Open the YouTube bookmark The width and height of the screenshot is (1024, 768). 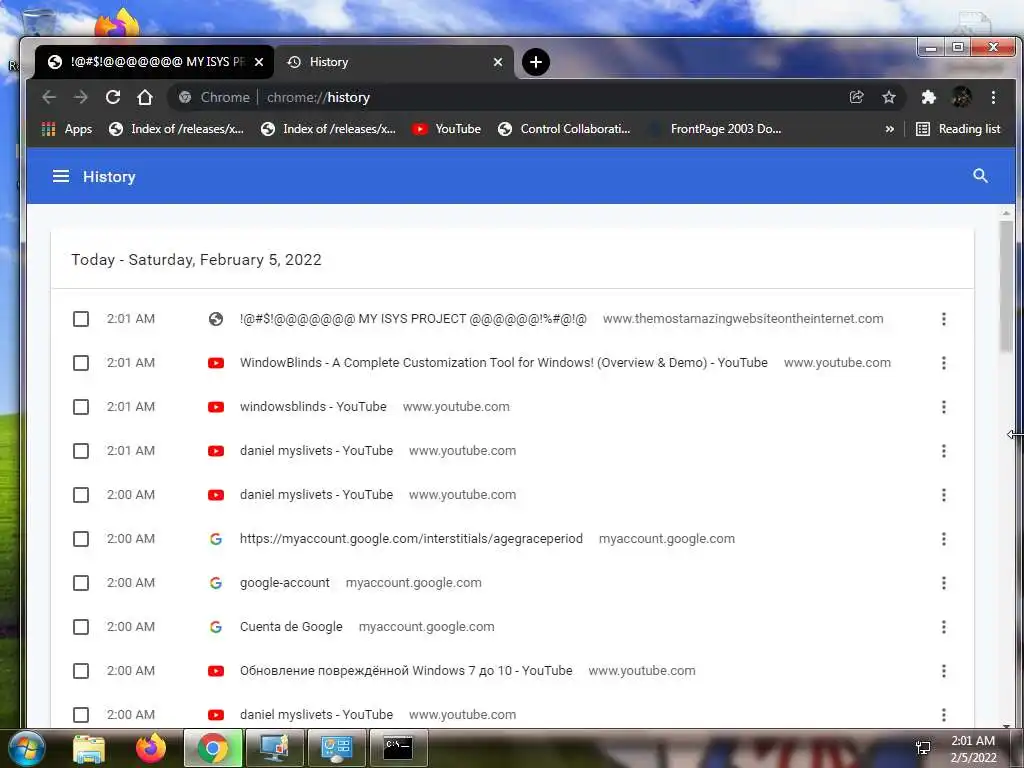point(447,129)
